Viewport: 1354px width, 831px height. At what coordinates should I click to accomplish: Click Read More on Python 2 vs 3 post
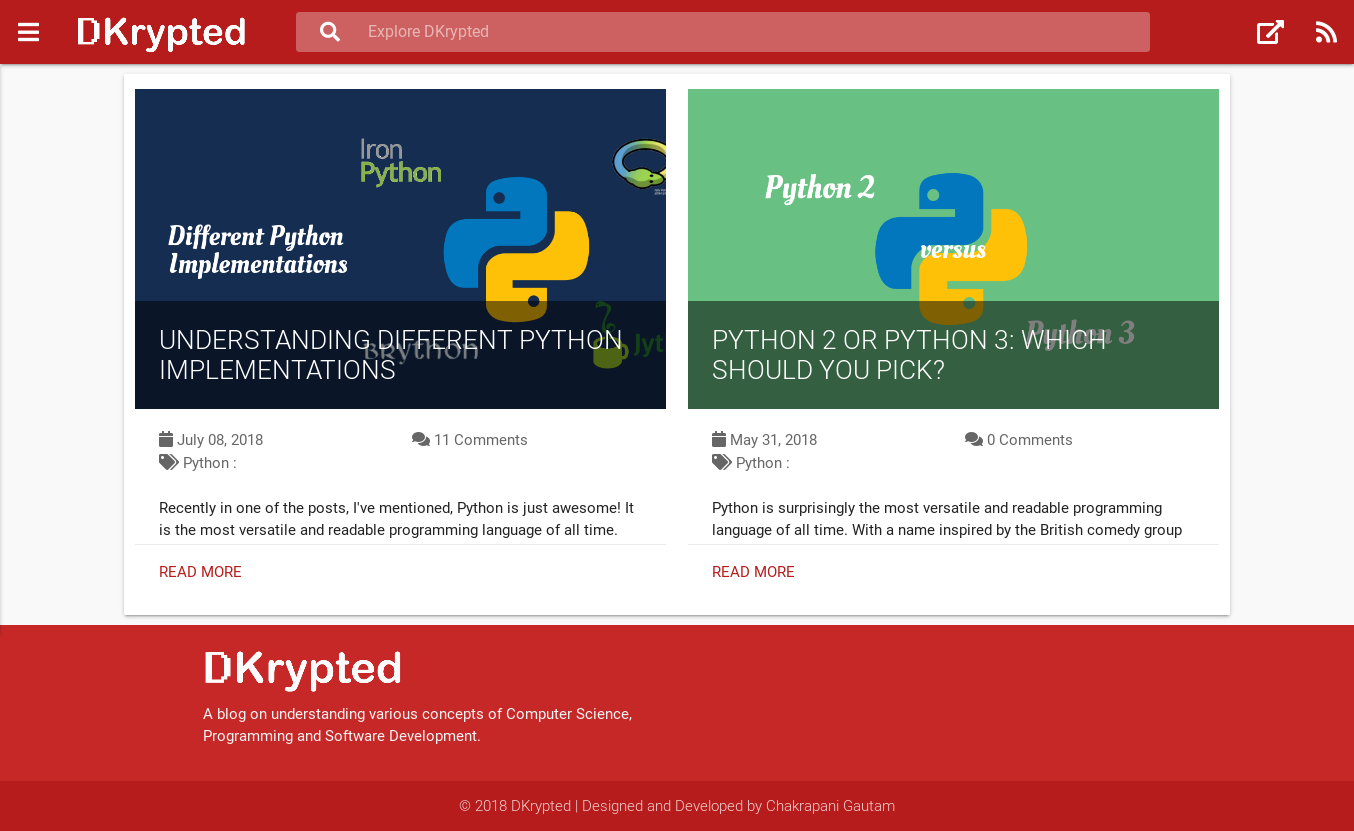[x=753, y=572]
